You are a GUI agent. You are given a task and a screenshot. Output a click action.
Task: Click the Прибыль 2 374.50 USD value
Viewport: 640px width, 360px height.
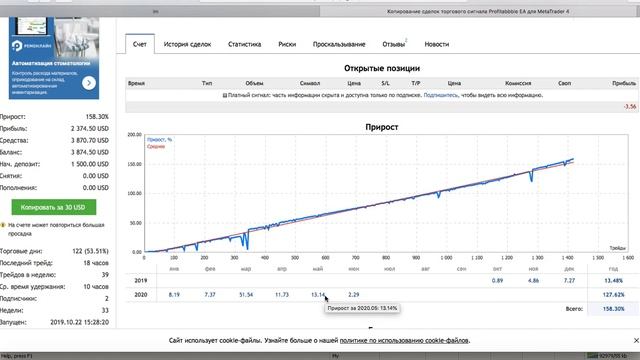tap(90, 129)
